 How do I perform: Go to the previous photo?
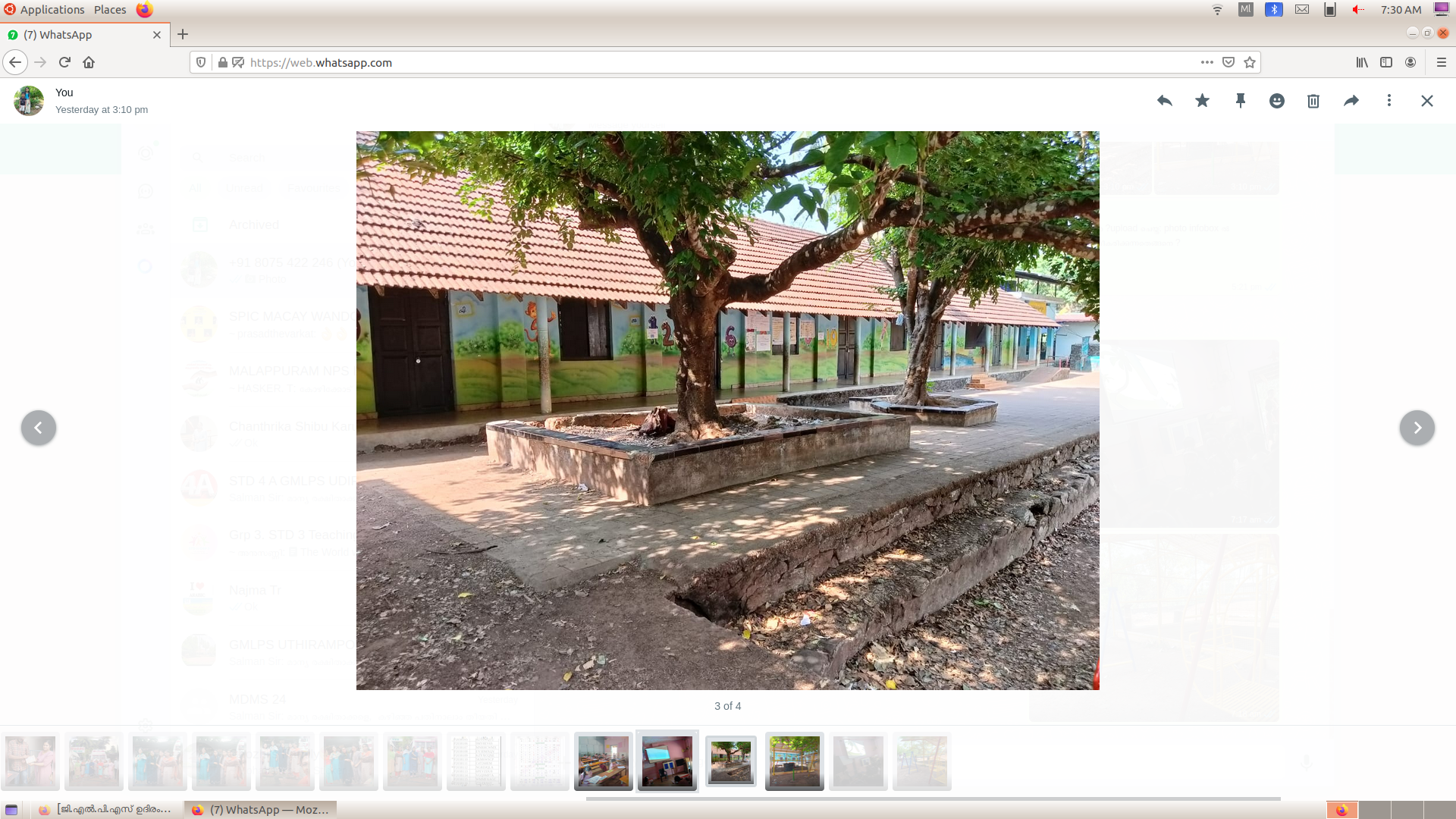click(x=39, y=428)
